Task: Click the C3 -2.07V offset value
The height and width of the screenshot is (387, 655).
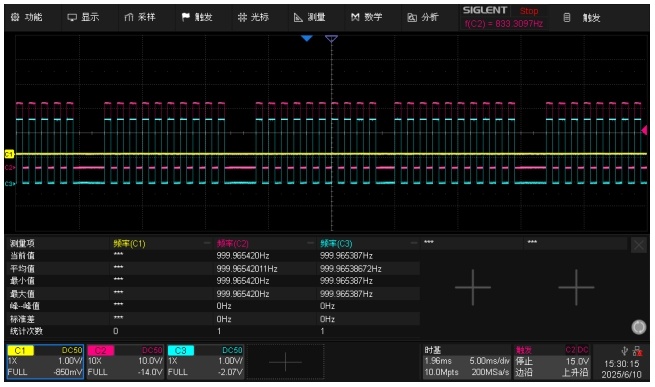Action: click(x=230, y=372)
